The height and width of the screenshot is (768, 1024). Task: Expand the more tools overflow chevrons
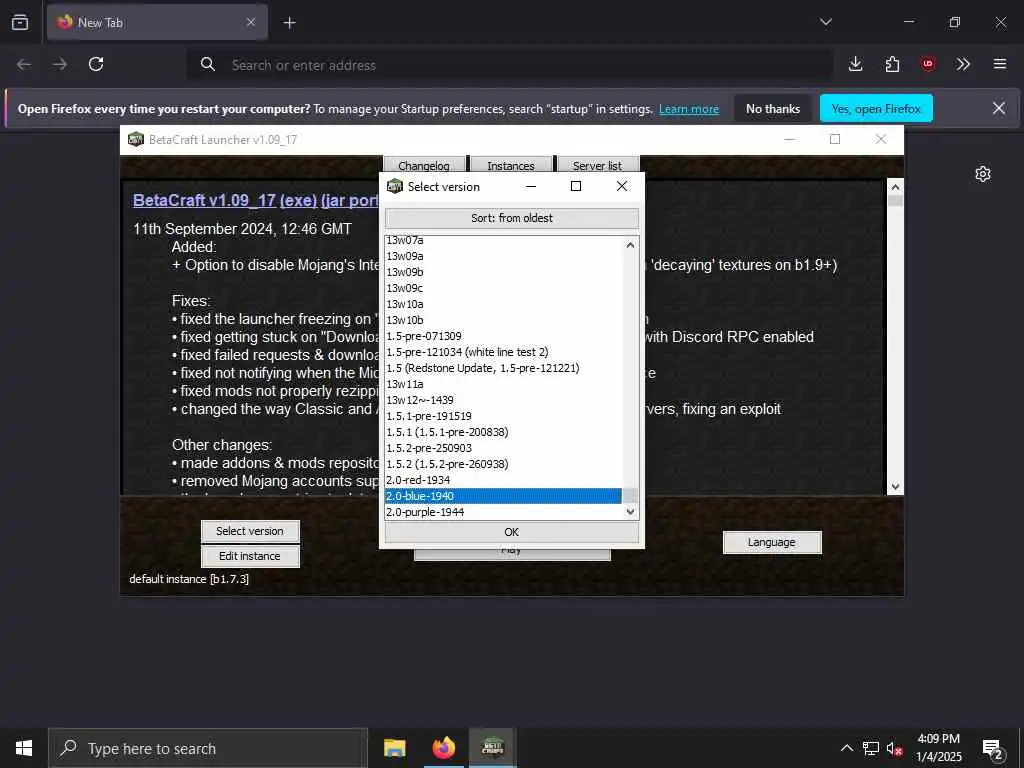point(963,64)
